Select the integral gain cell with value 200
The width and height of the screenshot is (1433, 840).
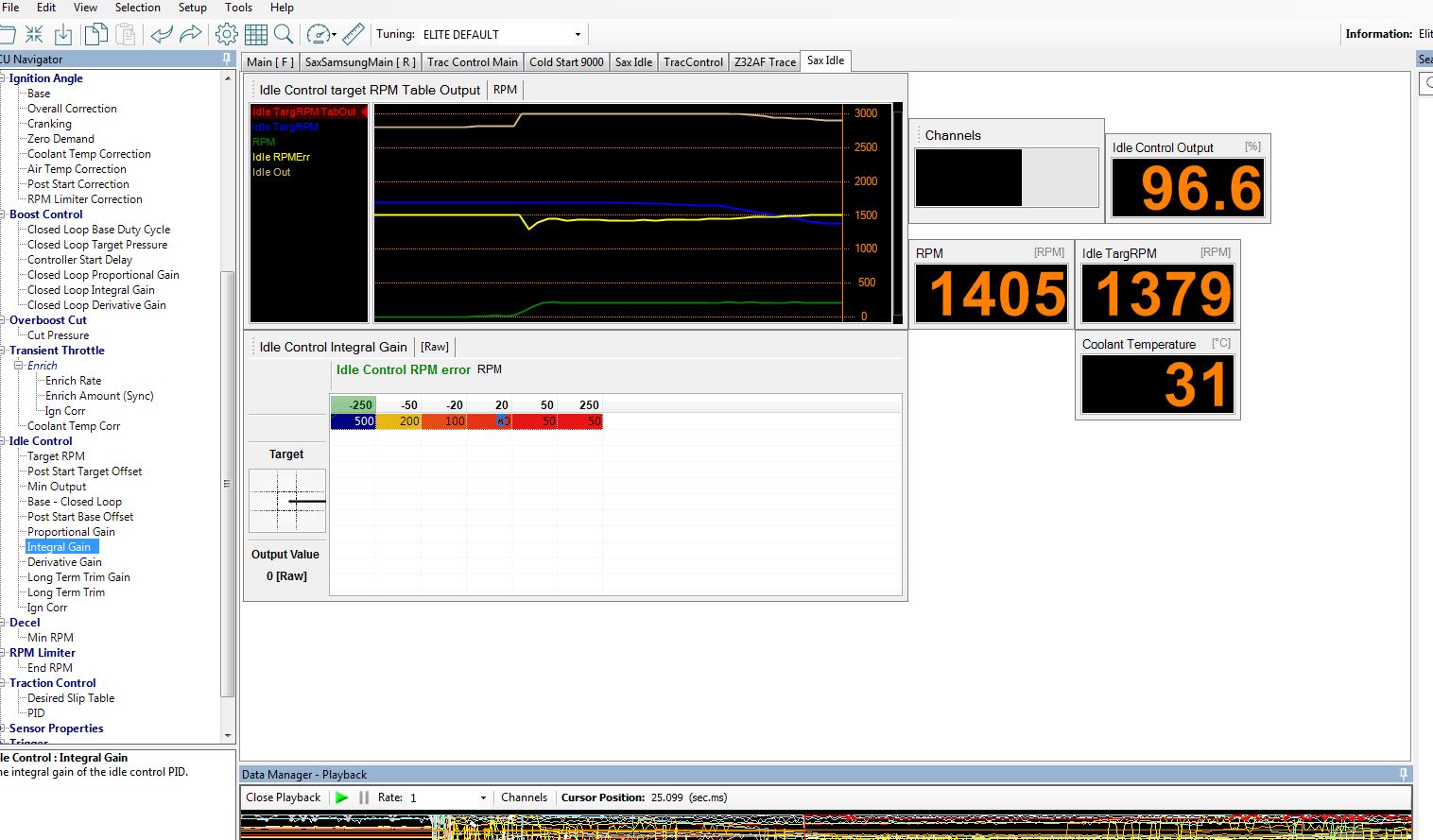(399, 421)
